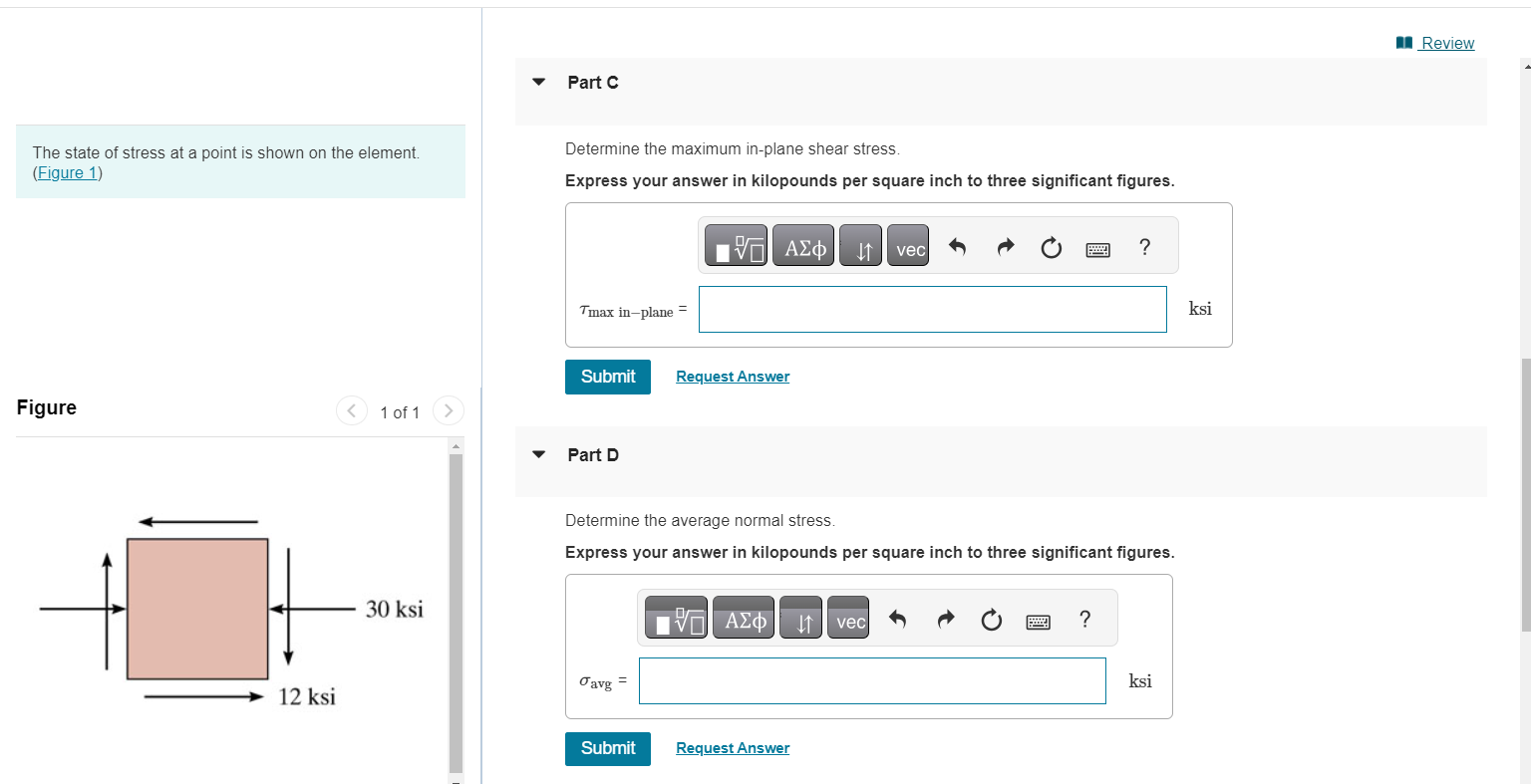Undo last entry in Part D

tap(897, 620)
